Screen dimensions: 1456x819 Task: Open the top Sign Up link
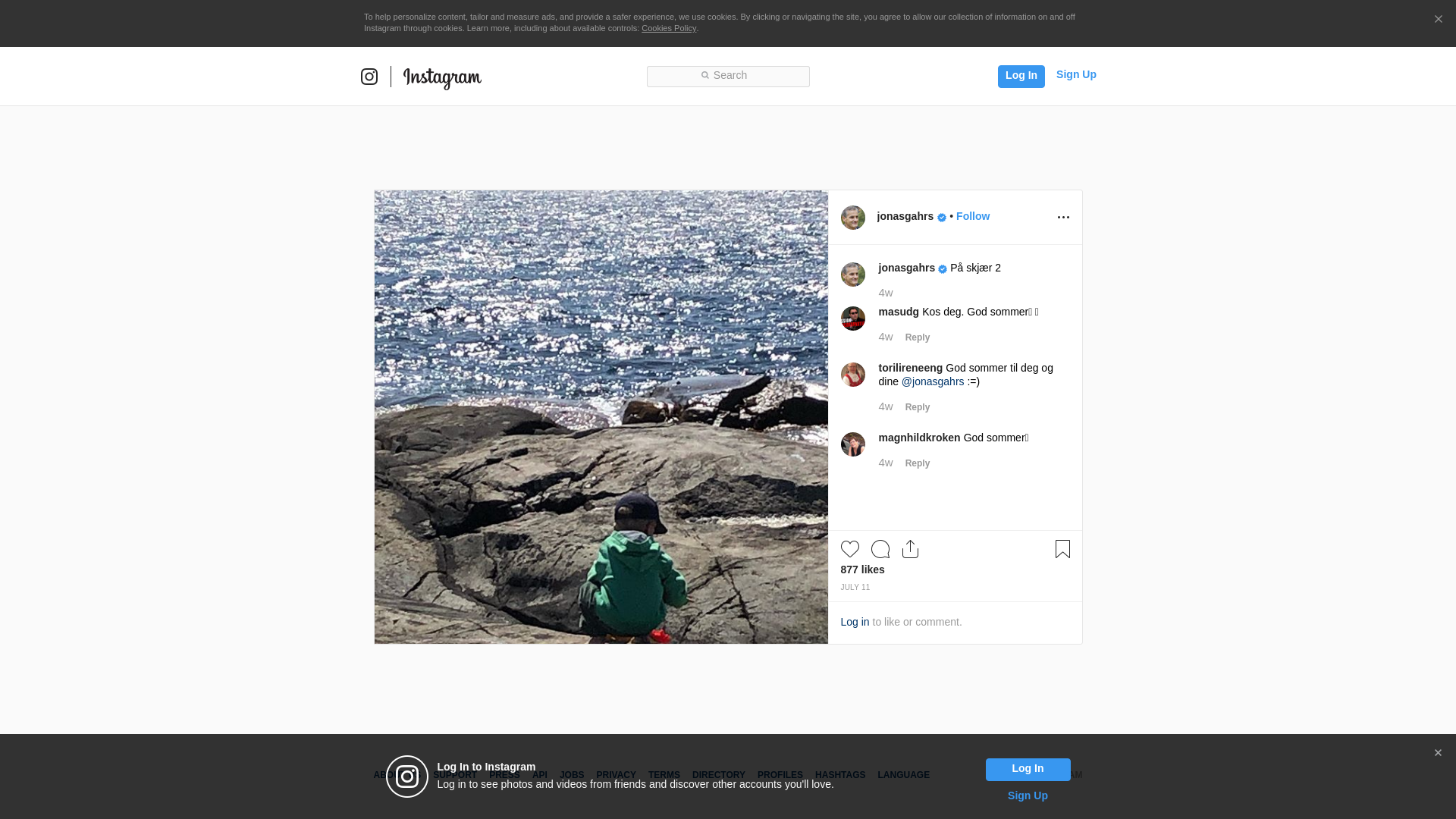pyautogui.click(x=1075, y=74)
